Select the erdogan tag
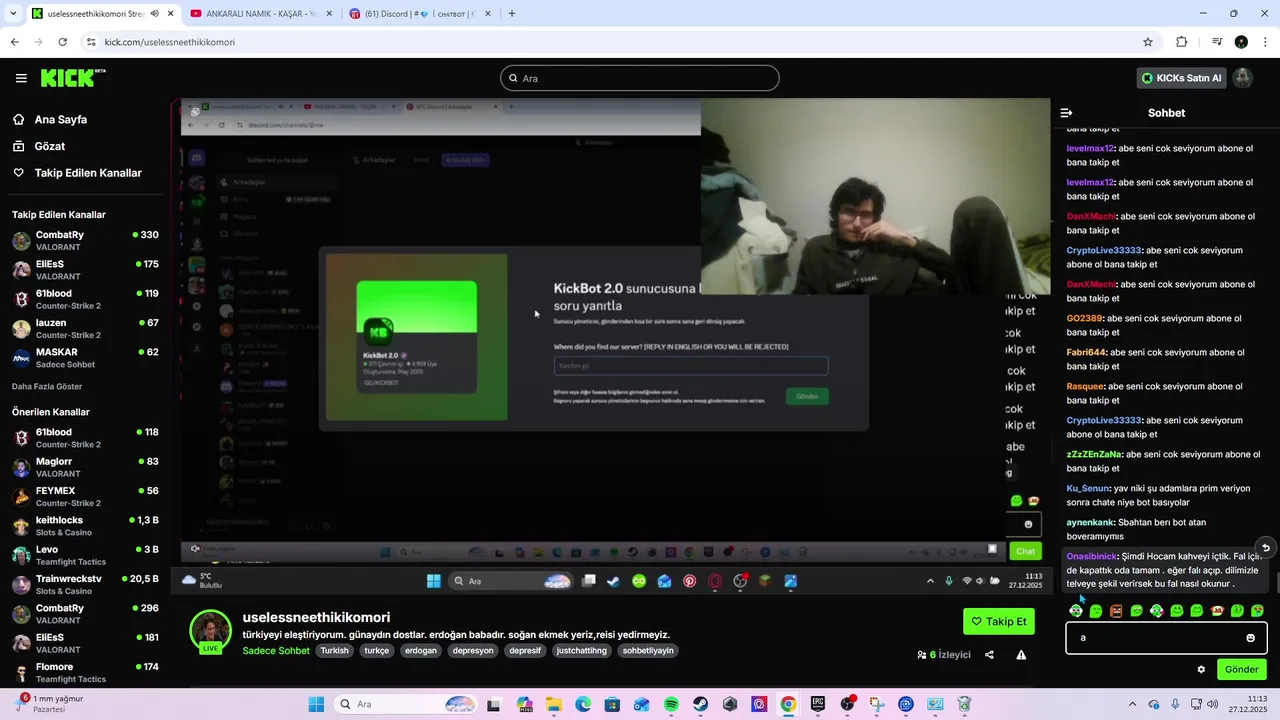The width and height of the screenshot is (1280, 720). 421,650
